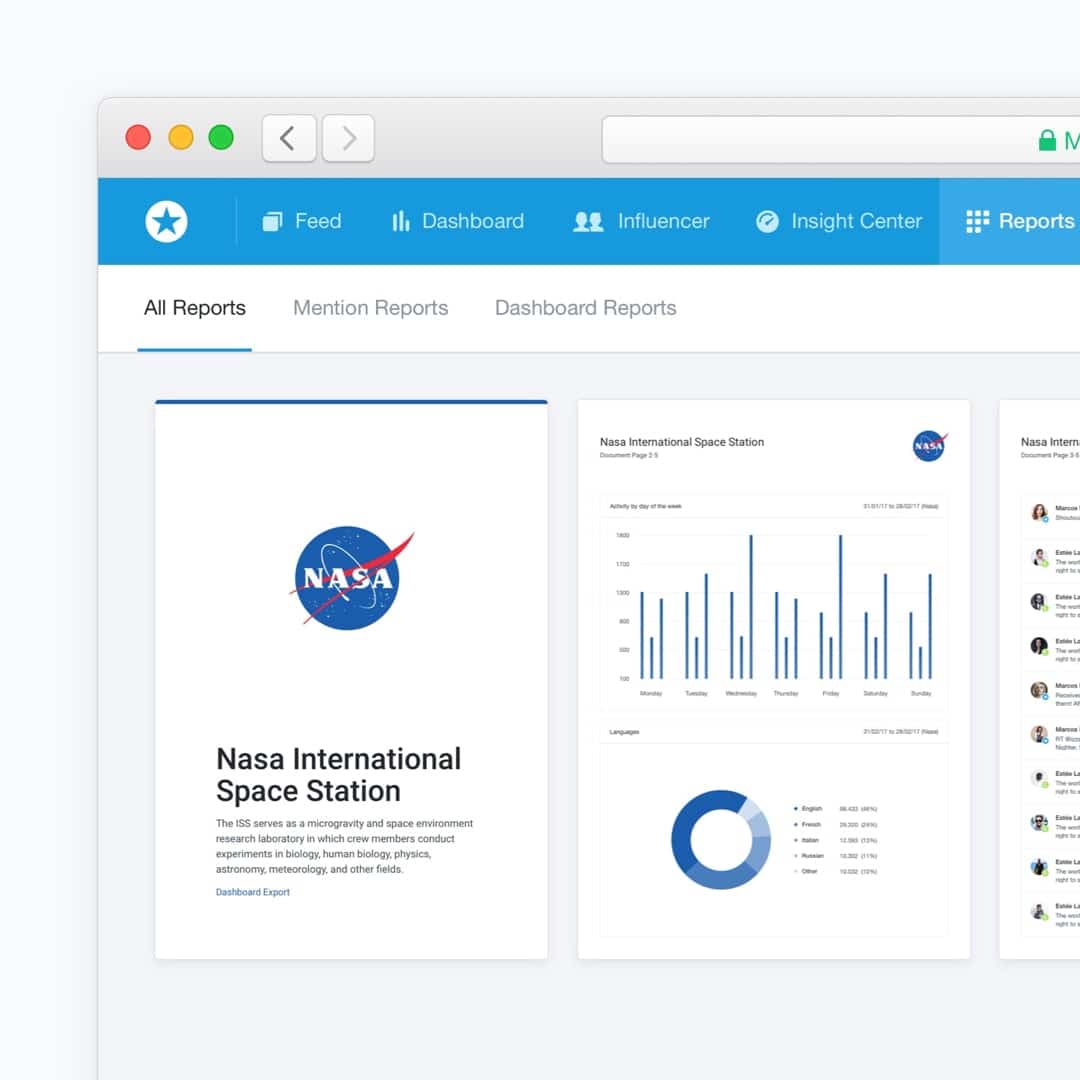Click the browser address bar
Image resolution: width=1080 pixels, height=1080 pixels.
click(840, 140)
